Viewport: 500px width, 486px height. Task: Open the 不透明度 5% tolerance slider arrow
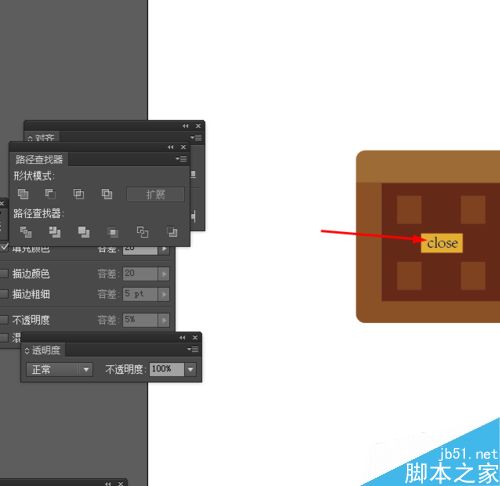pos(164,320)
